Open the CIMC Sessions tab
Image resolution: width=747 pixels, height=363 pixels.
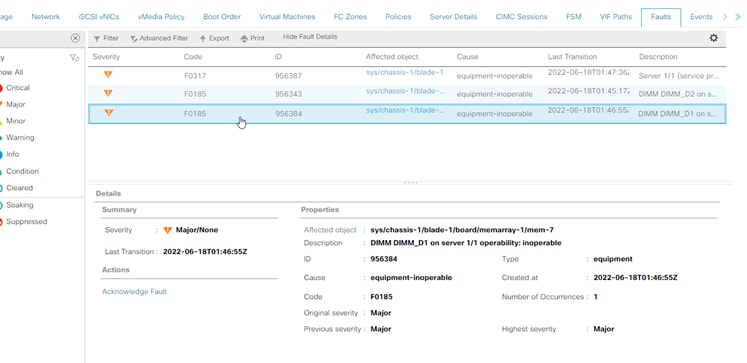coord(521,17)
